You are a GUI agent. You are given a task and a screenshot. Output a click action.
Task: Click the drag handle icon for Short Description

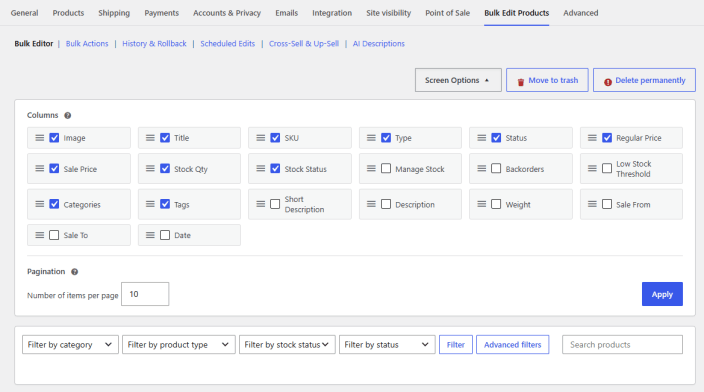(261, 204)
